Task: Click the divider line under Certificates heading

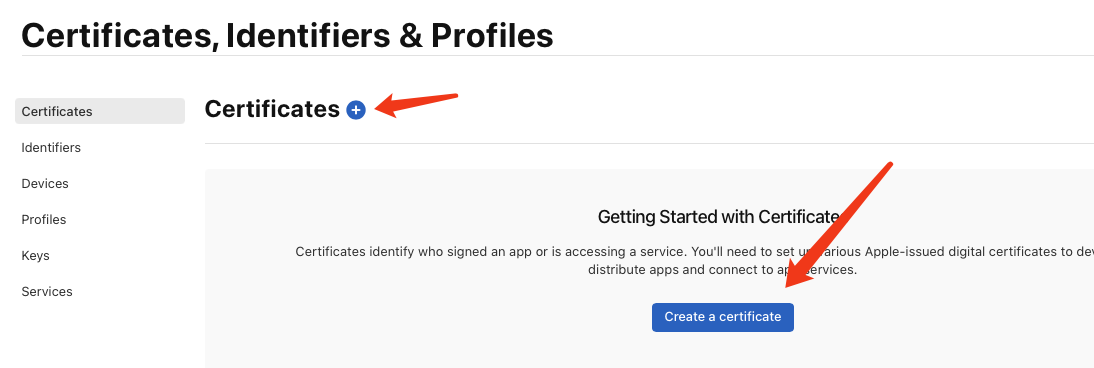Action: click(649, 143)
